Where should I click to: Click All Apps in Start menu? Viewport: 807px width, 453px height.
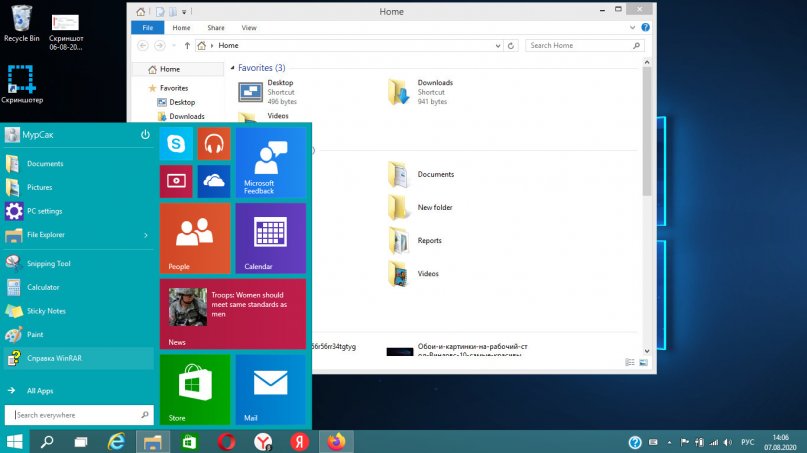[x=41, y=391]
